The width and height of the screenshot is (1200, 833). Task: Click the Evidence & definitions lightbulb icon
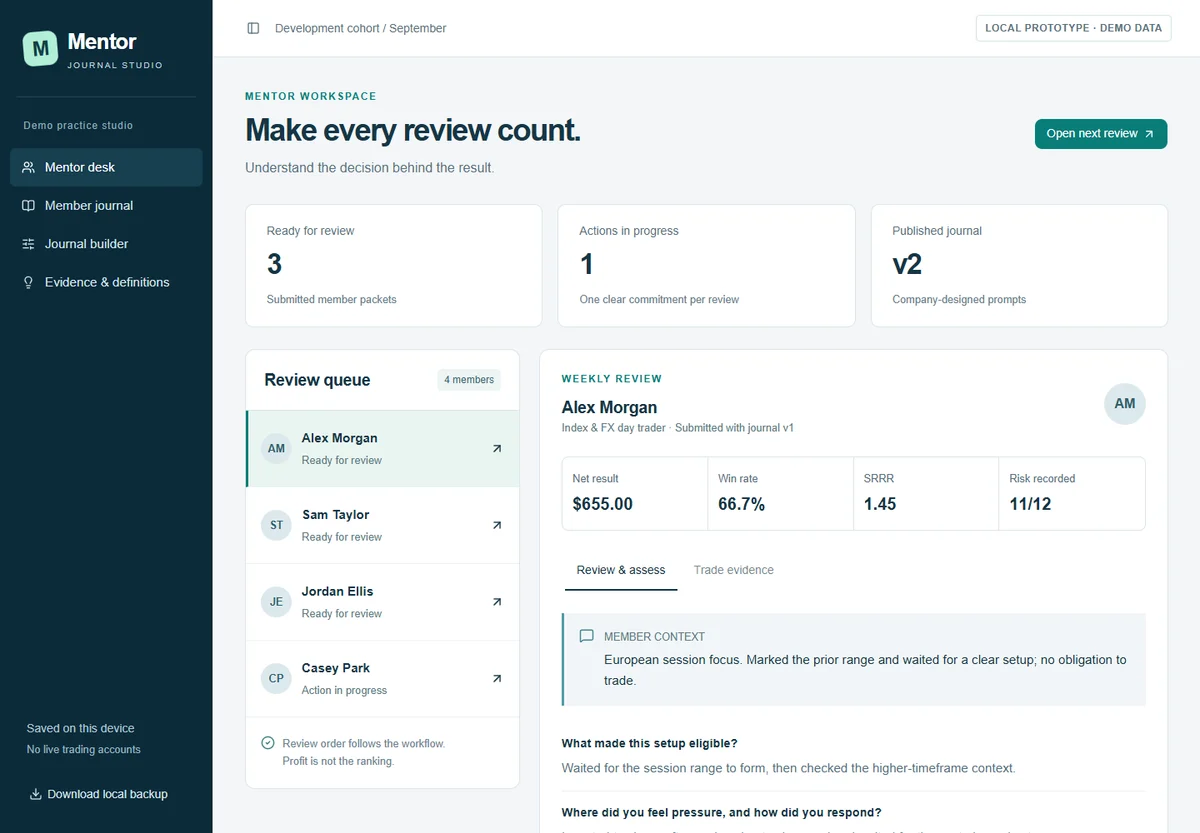click(x=28, y=282)
